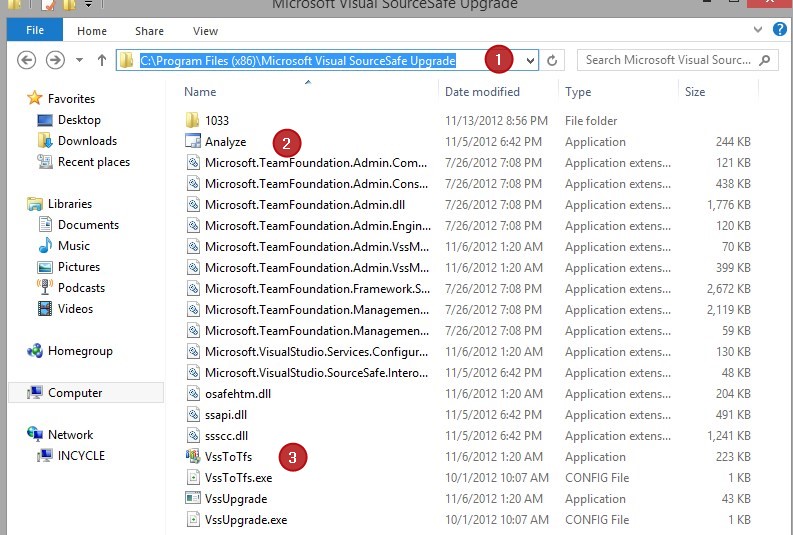The height and width of the screenshot is (535, 793).
Task: Select Microsoft.TeamFoundation.Admin.Engin... file
Action: 318,226
